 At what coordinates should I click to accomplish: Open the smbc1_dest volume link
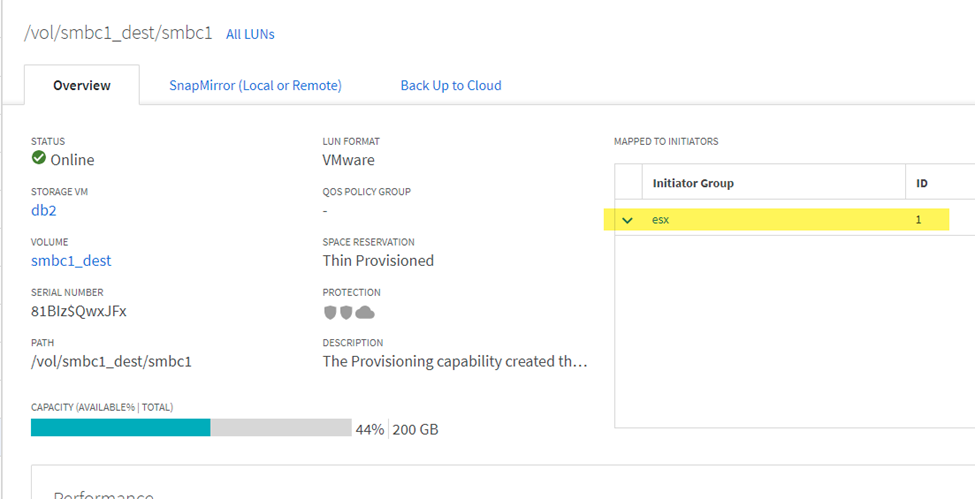pyautogui.click(x=71, y=261)
